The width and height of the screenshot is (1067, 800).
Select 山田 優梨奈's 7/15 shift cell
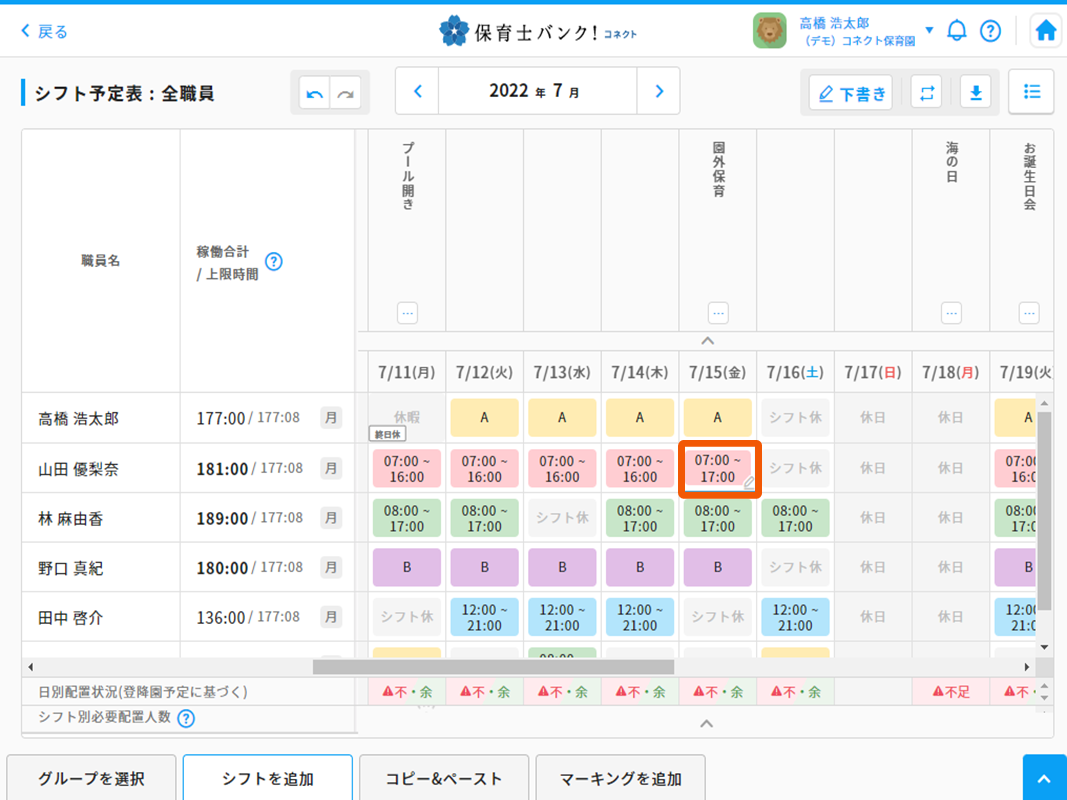(718, 468)
